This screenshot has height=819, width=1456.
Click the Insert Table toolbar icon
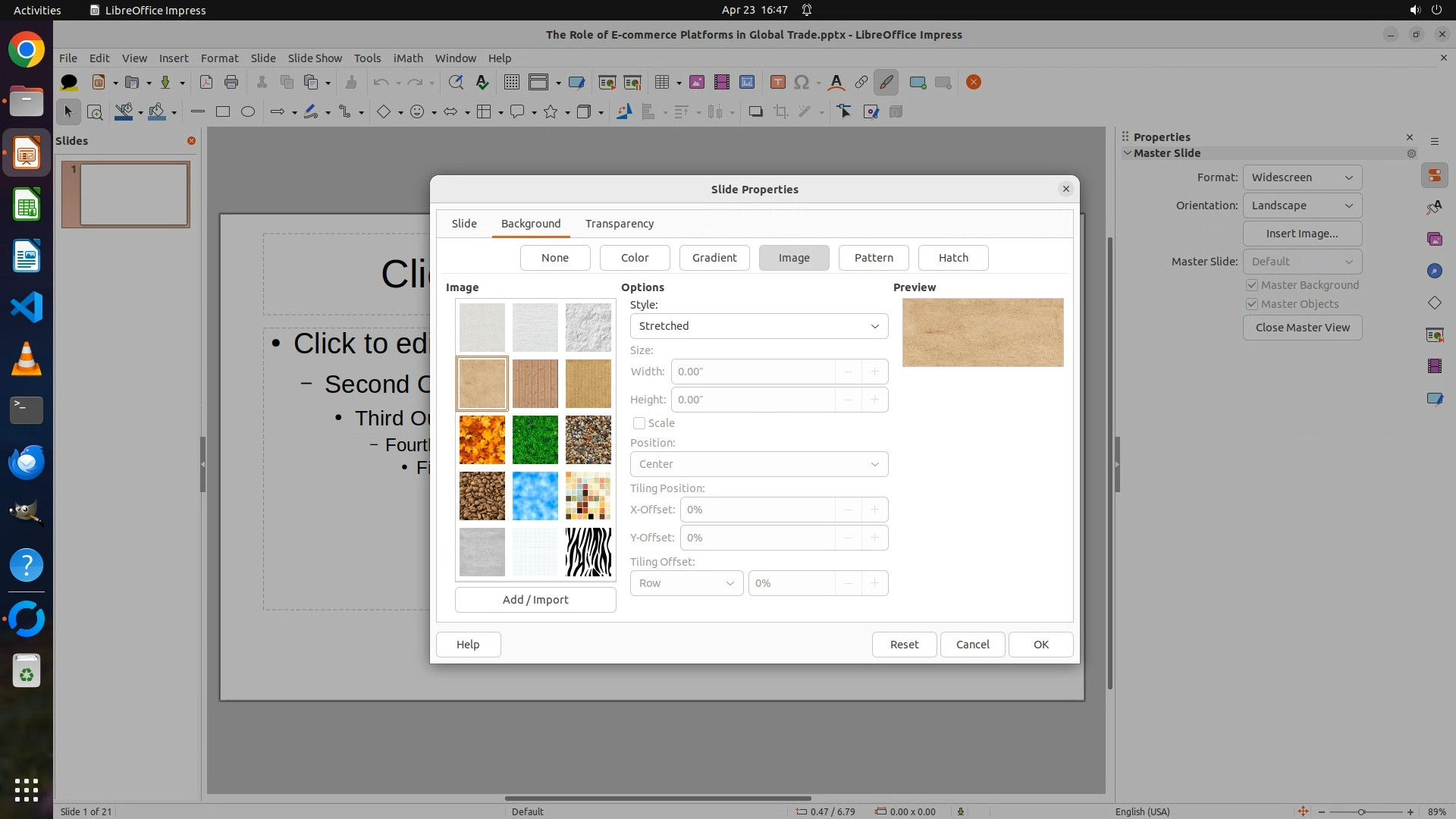pyautogui.click(x=662, y=83)
